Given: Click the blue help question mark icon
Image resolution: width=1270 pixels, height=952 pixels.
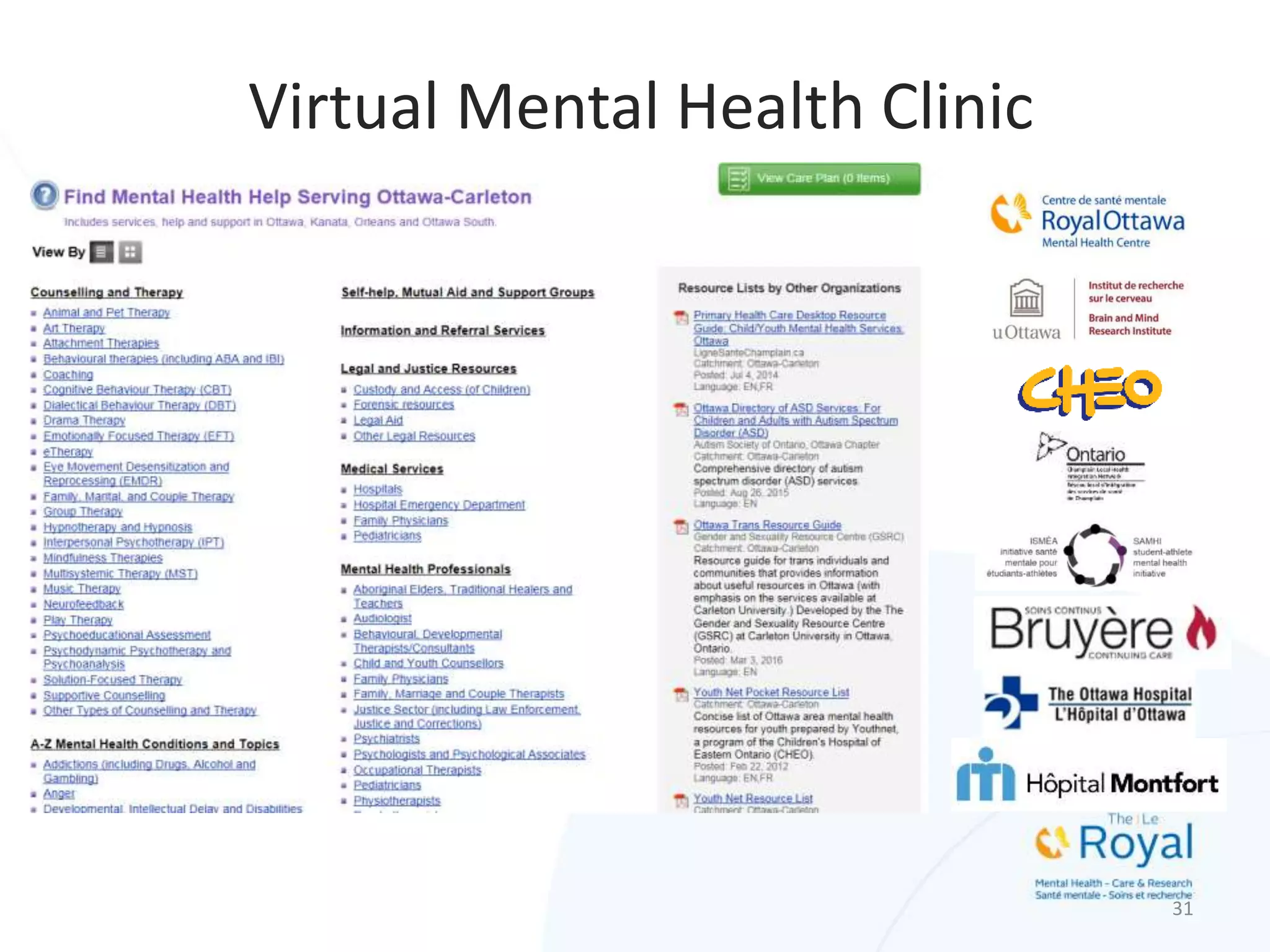Looking at the screenshot, I should click(45, 195).
